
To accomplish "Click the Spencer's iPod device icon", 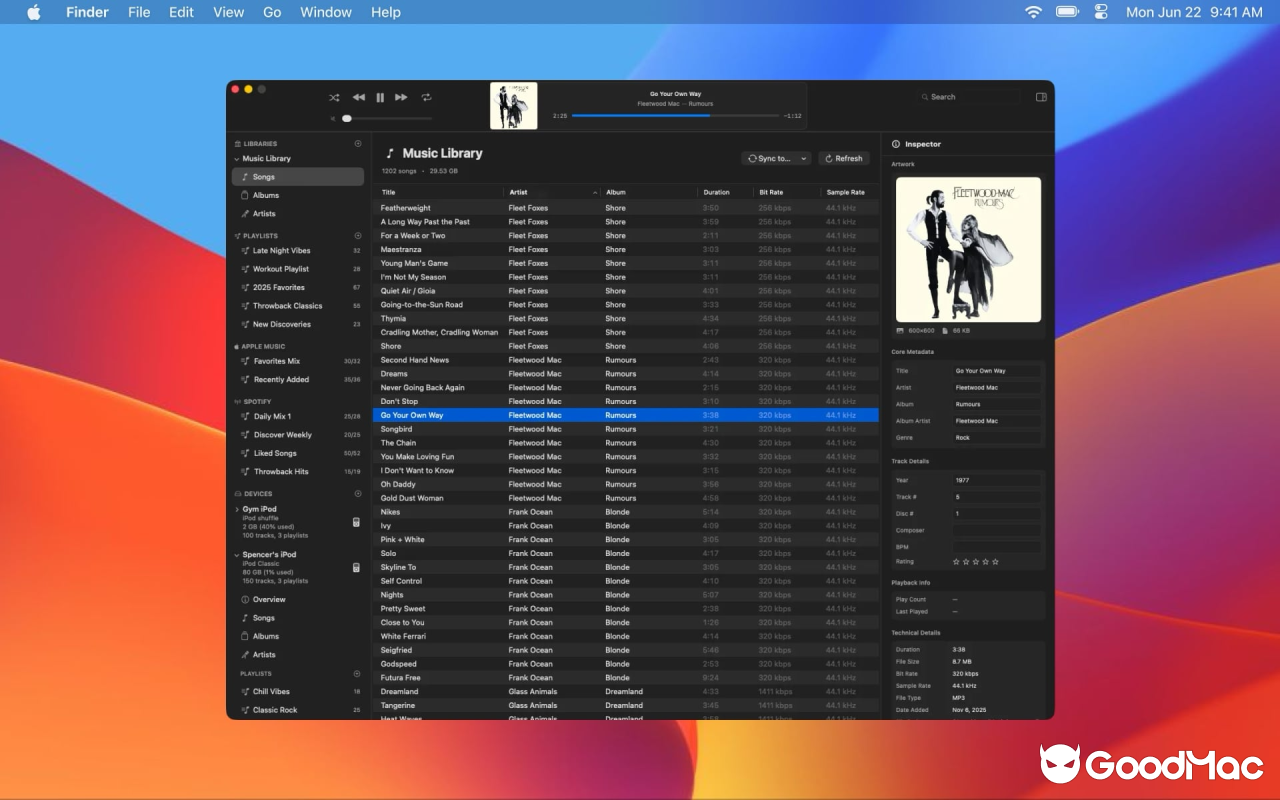I will pos(356,568).
